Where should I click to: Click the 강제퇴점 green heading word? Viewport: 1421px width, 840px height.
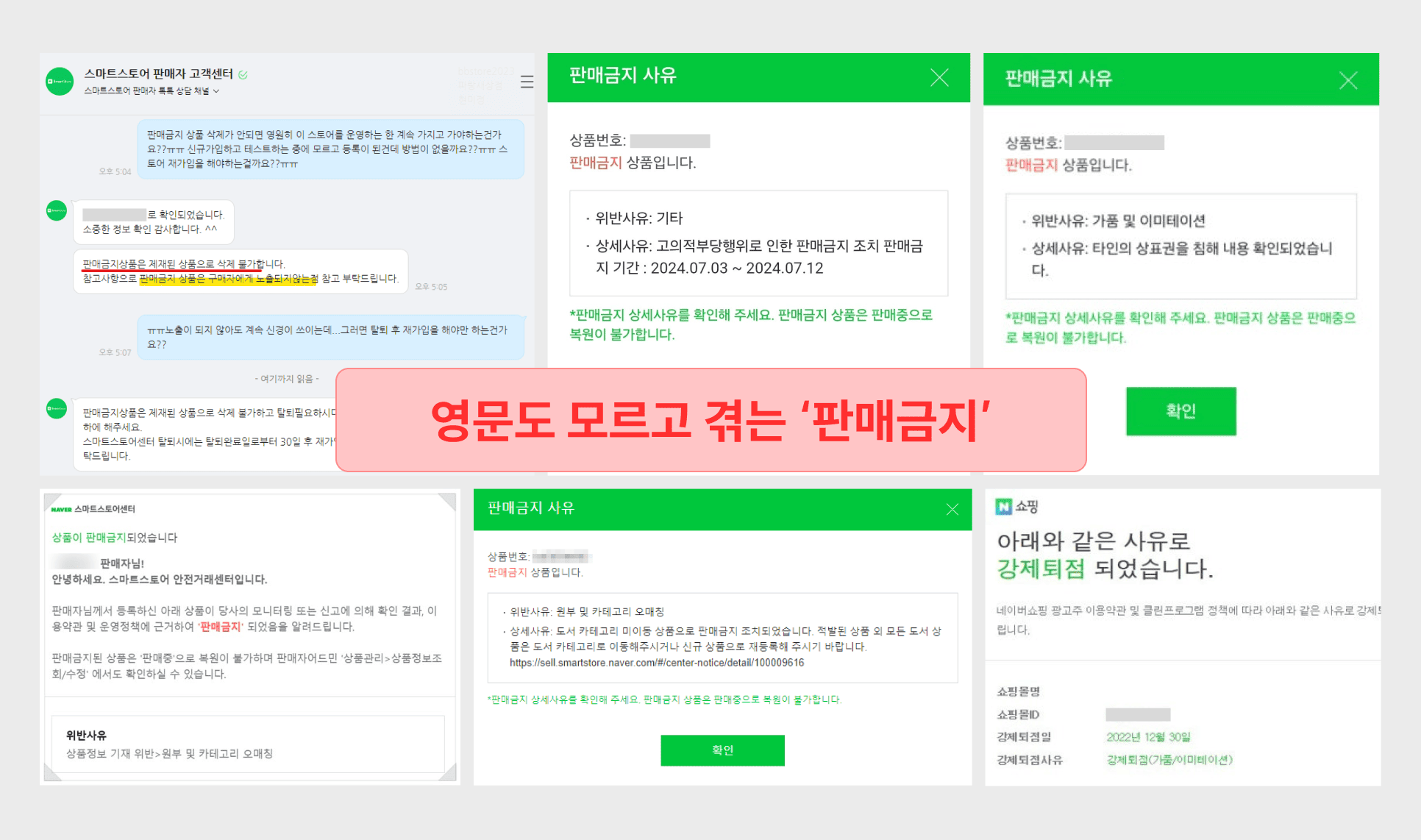pyautogui.click(x=1041, y=569)
